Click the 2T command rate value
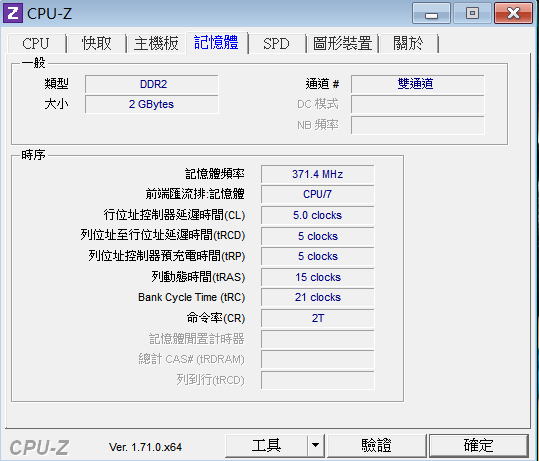The height and width of the screenshot is (461, 539). click(318, 318)
